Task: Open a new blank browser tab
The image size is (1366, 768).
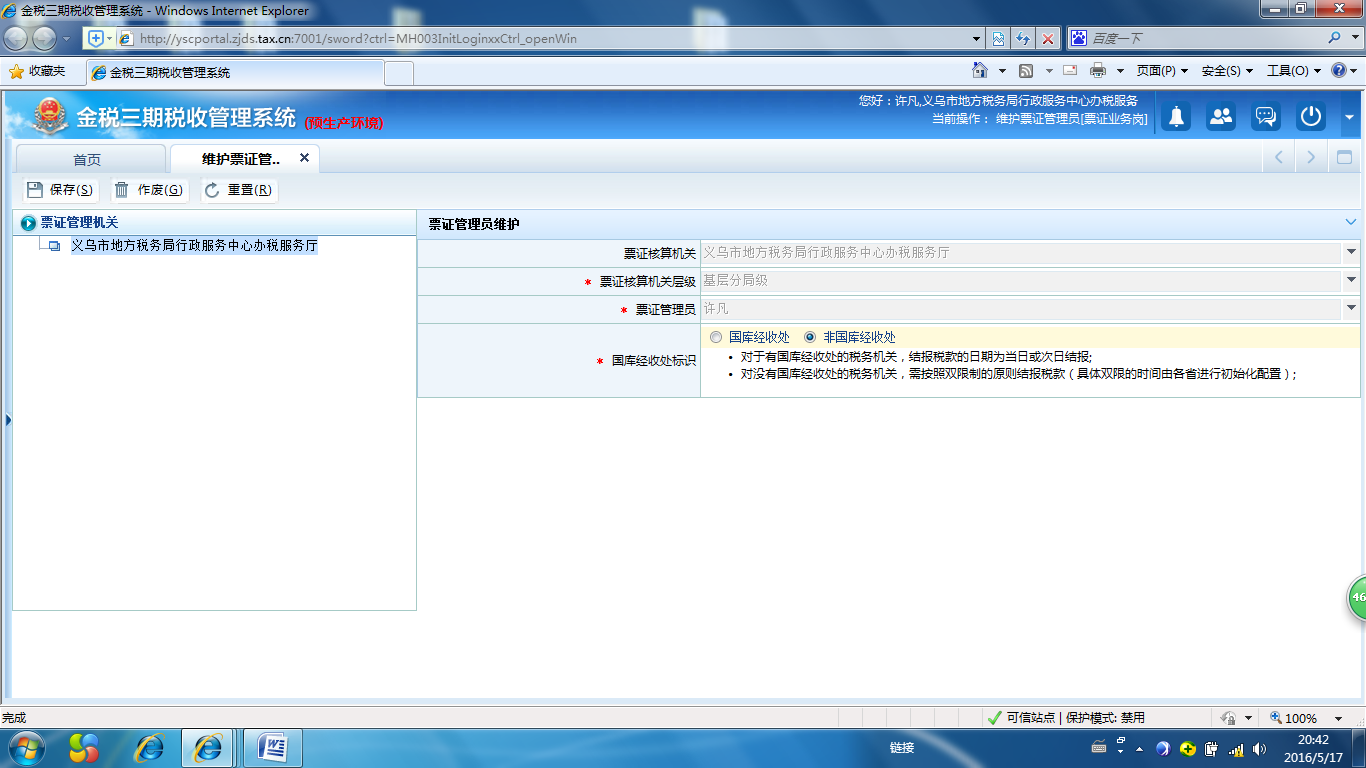Action: 399,73
